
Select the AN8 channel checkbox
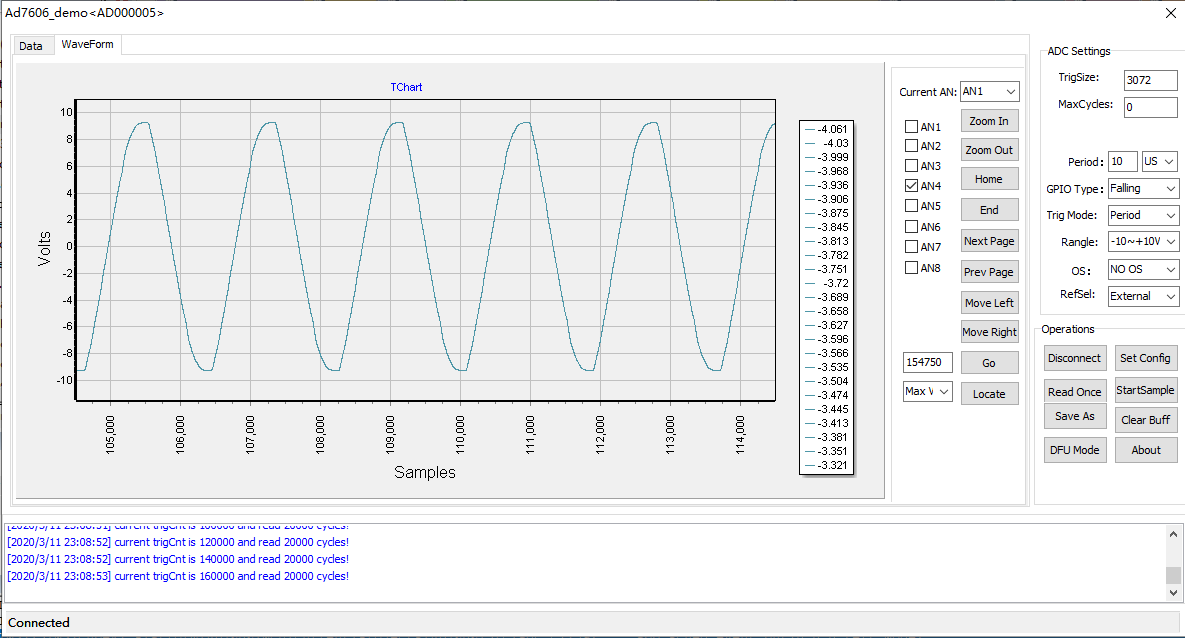tap(911, 268)
